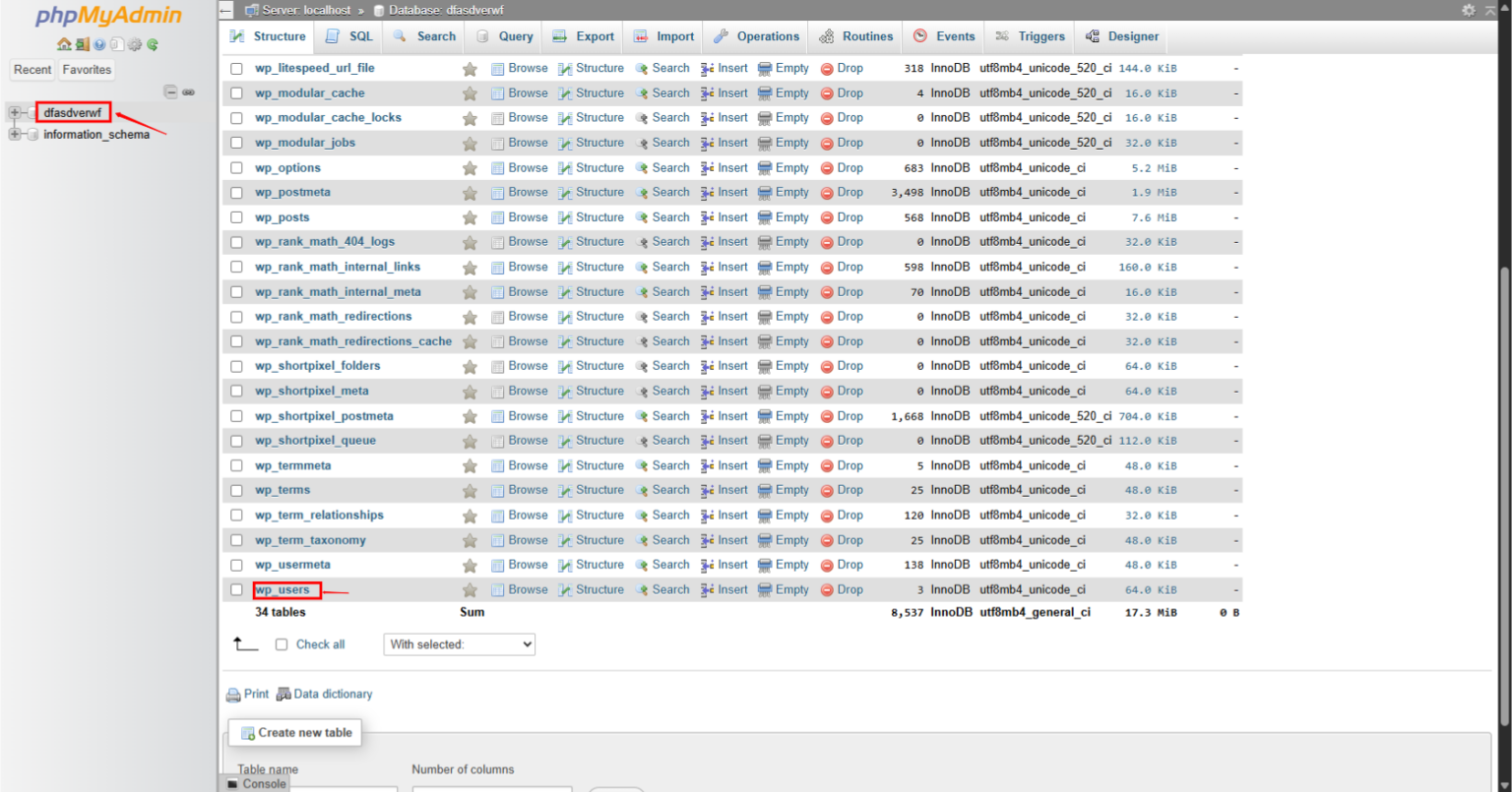
Task: Open the wp_users table link
Action: [x=283, y=590]
